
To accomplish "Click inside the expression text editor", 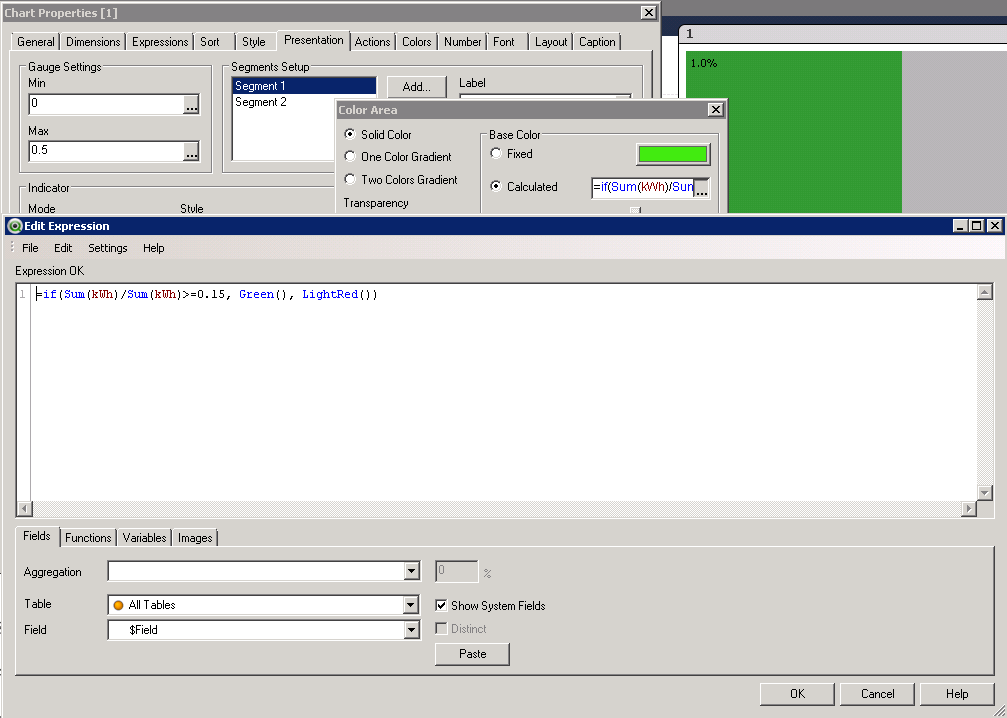I will (x=503, y=392).
